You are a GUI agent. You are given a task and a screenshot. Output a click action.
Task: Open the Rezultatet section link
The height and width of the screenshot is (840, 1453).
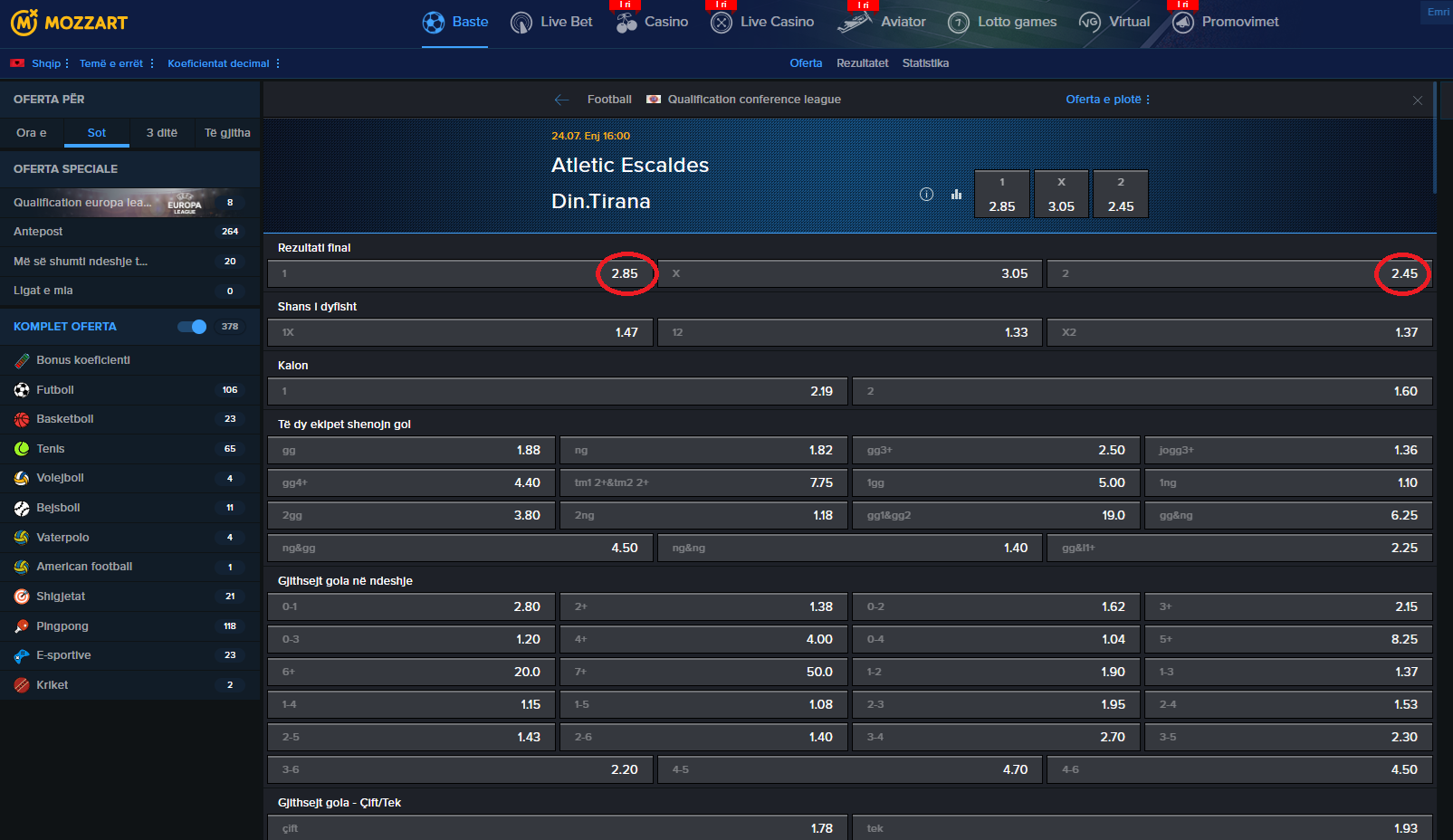click(x=862, y=63)
